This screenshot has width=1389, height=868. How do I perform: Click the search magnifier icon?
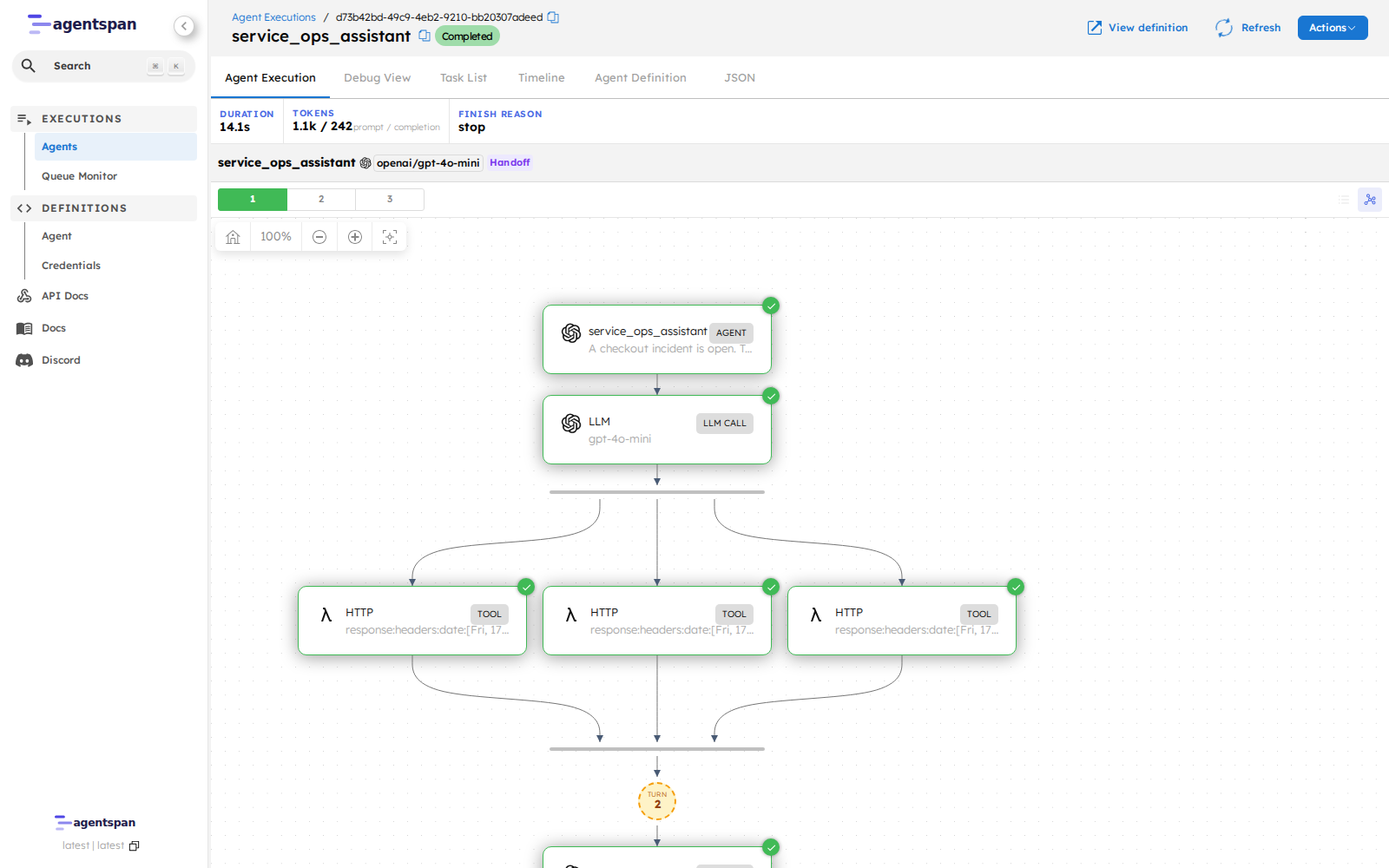coord(29,66)
